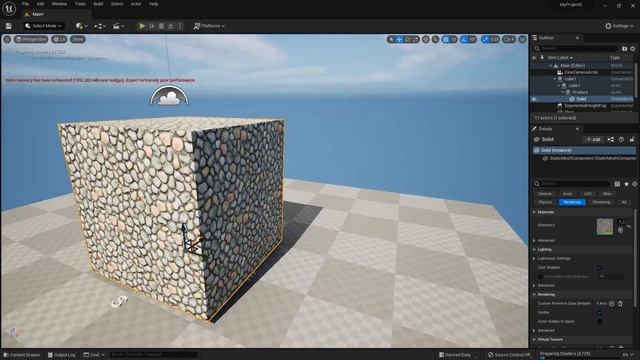Image resolution: width=640 pixels, height=360 pixels.
Task: Activate the viewport Select tool arrow
Action: click(x=391, y=39)
